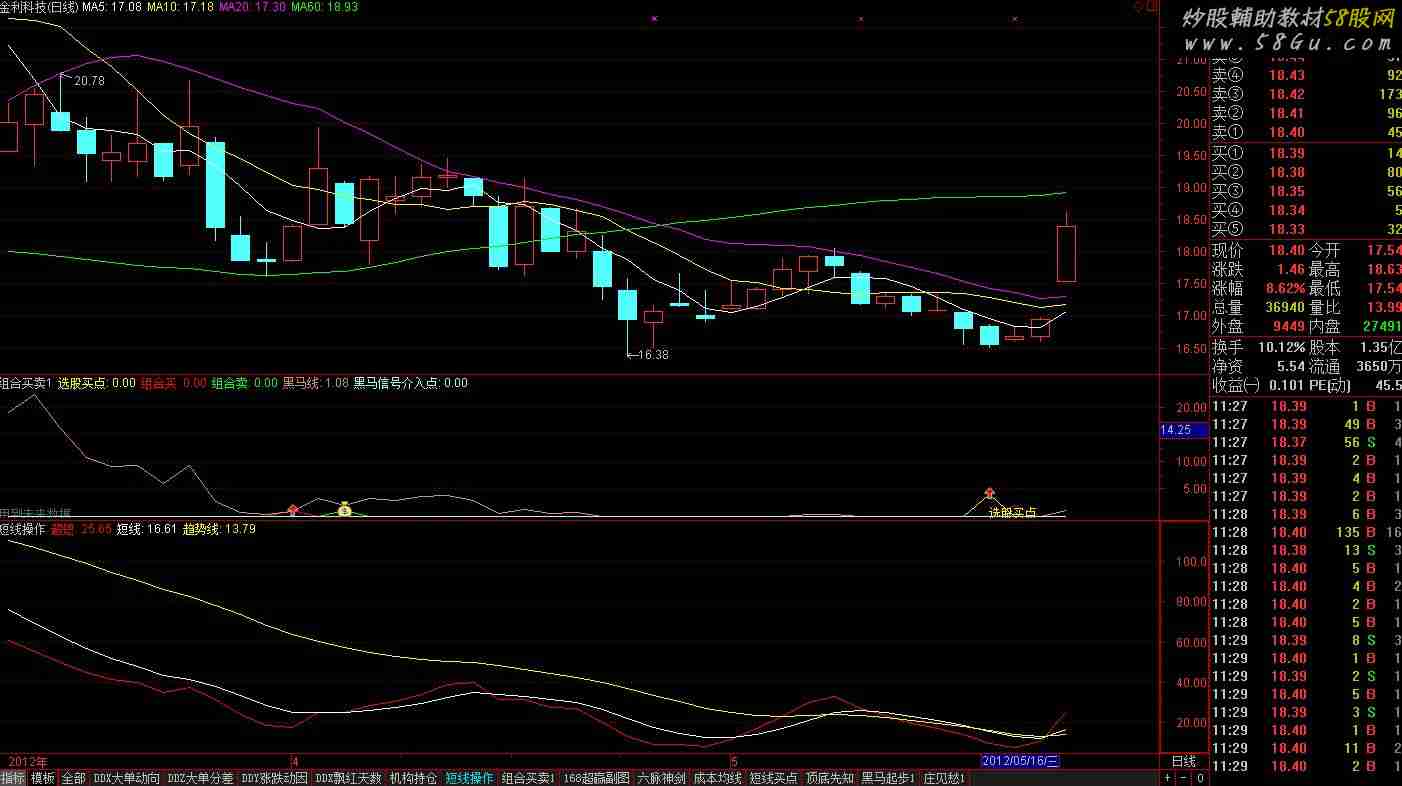Switch to the 指标 tab
Viewport: 1402px width, 786px height.
[x=13, y=778]
